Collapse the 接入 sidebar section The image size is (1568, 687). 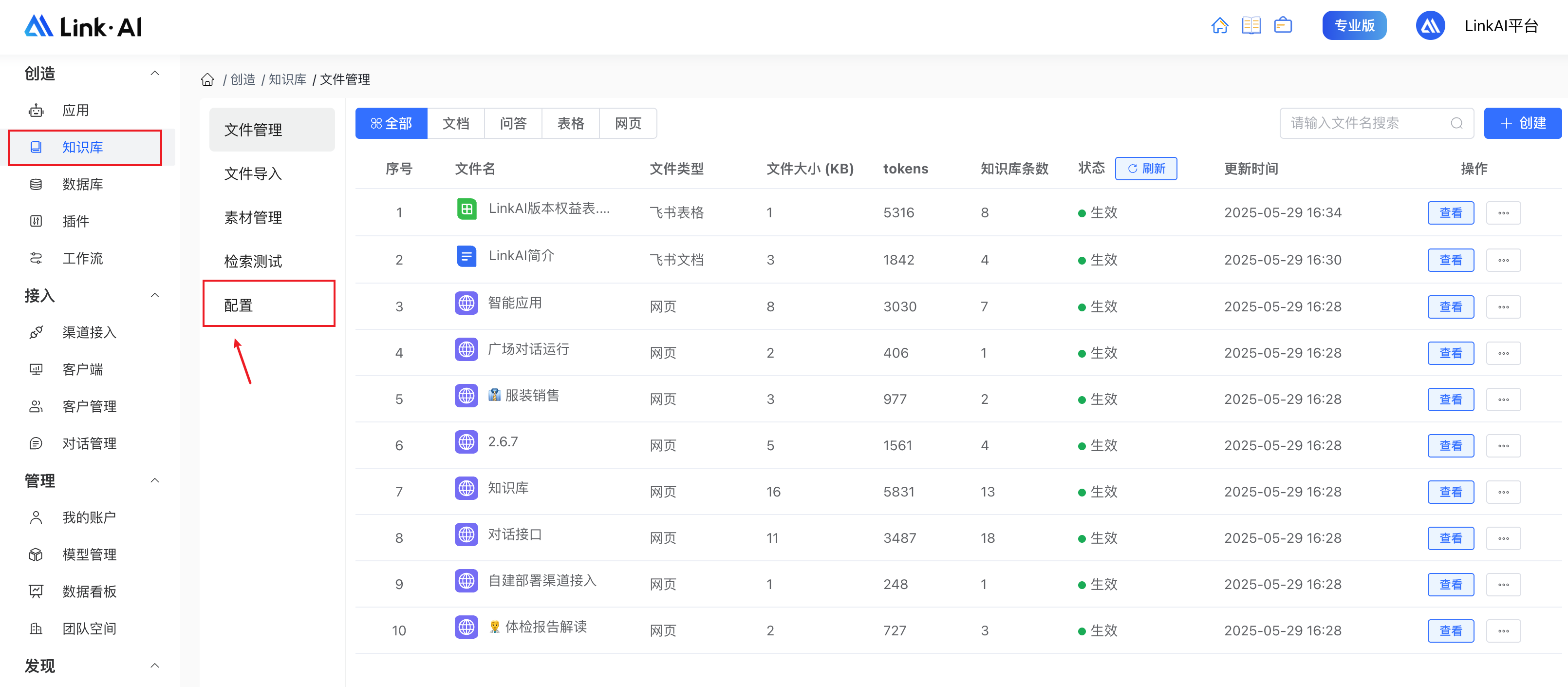pyautogui.click(x=155, y=295)
